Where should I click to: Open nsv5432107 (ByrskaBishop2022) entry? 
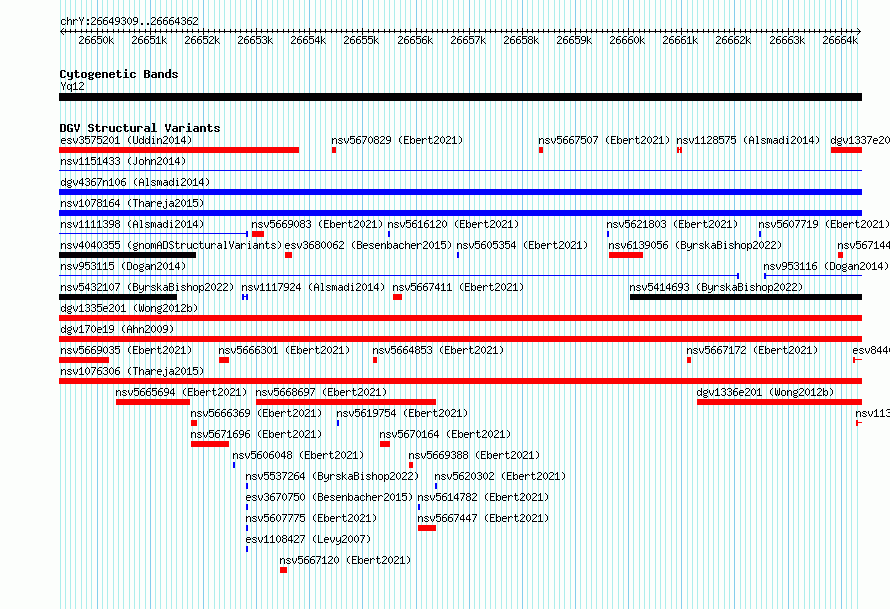(147, 287)
